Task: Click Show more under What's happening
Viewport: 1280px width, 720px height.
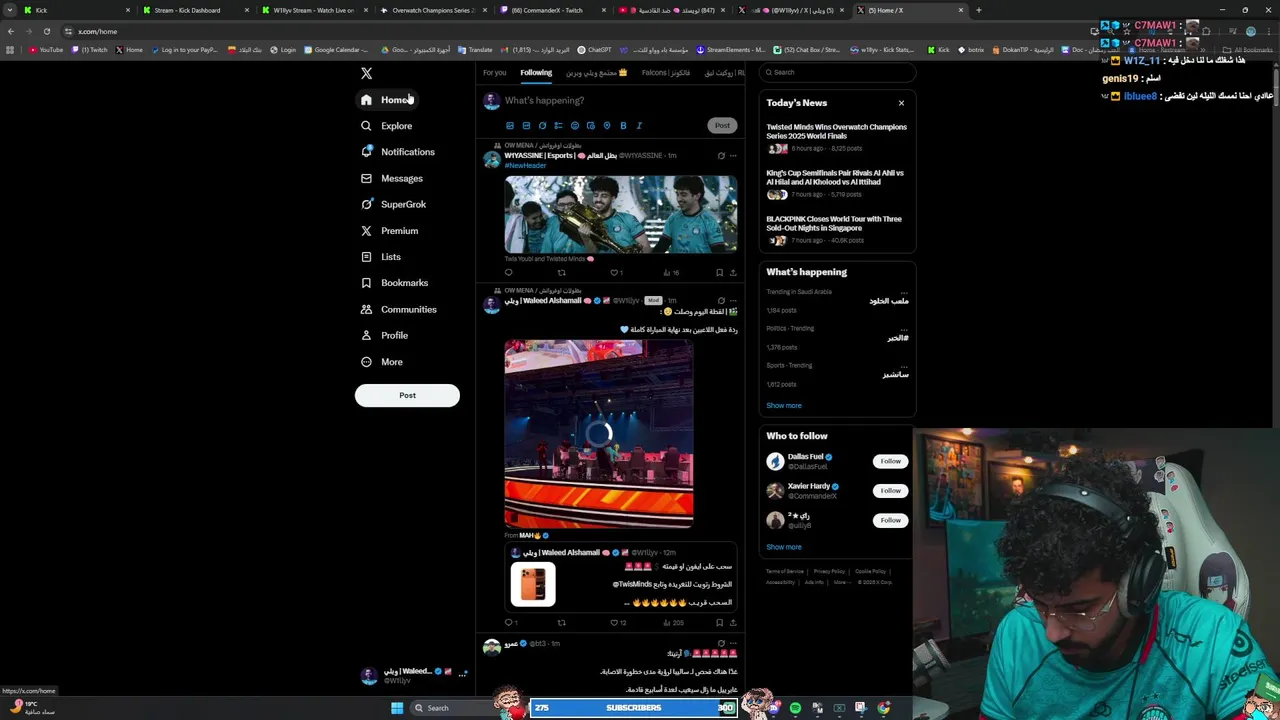Action: click(784, 406)
